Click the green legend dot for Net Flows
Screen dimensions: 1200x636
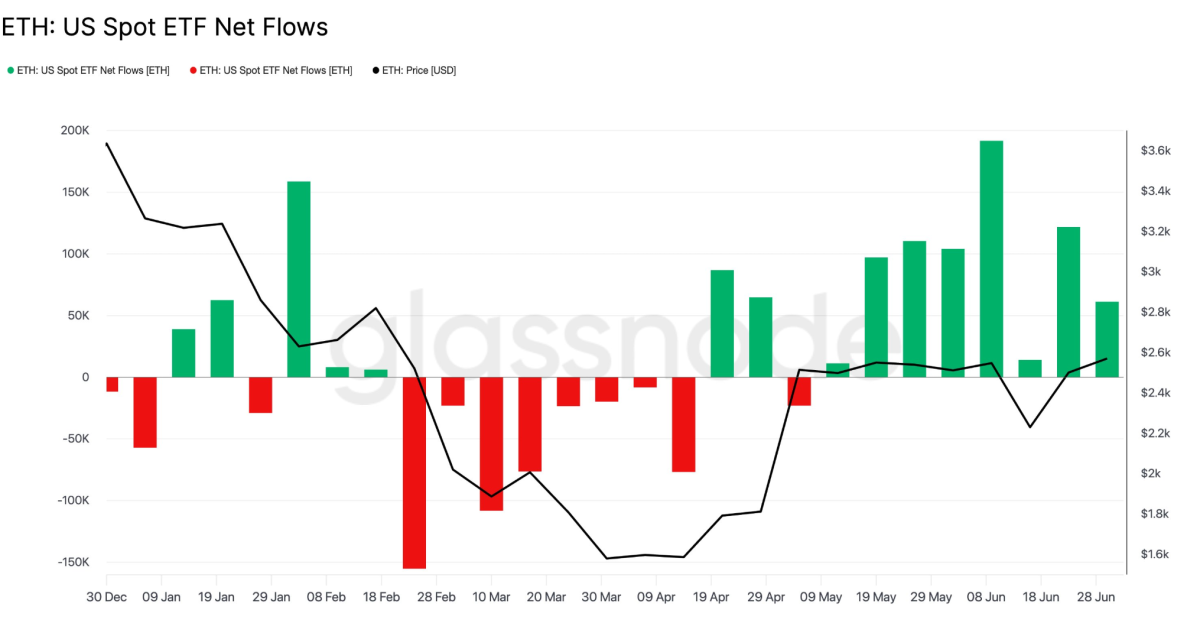[10, 70]
